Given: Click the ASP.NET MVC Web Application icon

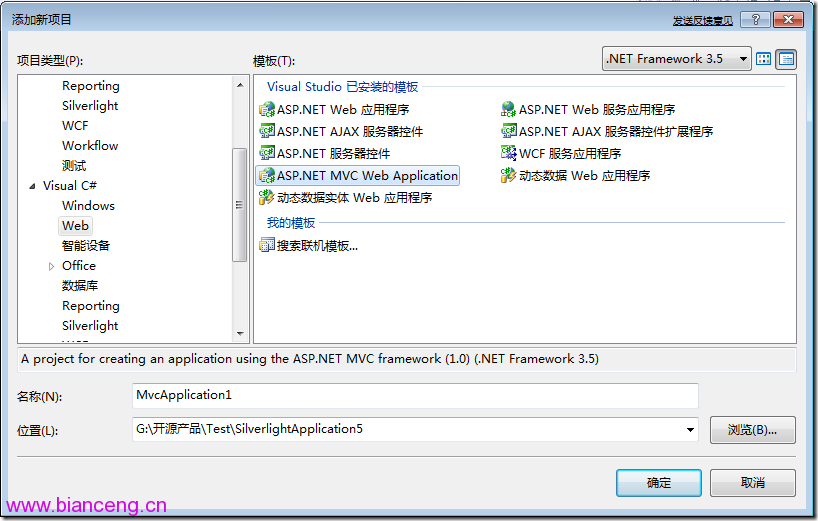Looking at the screenshot, I should click(267, 175).
